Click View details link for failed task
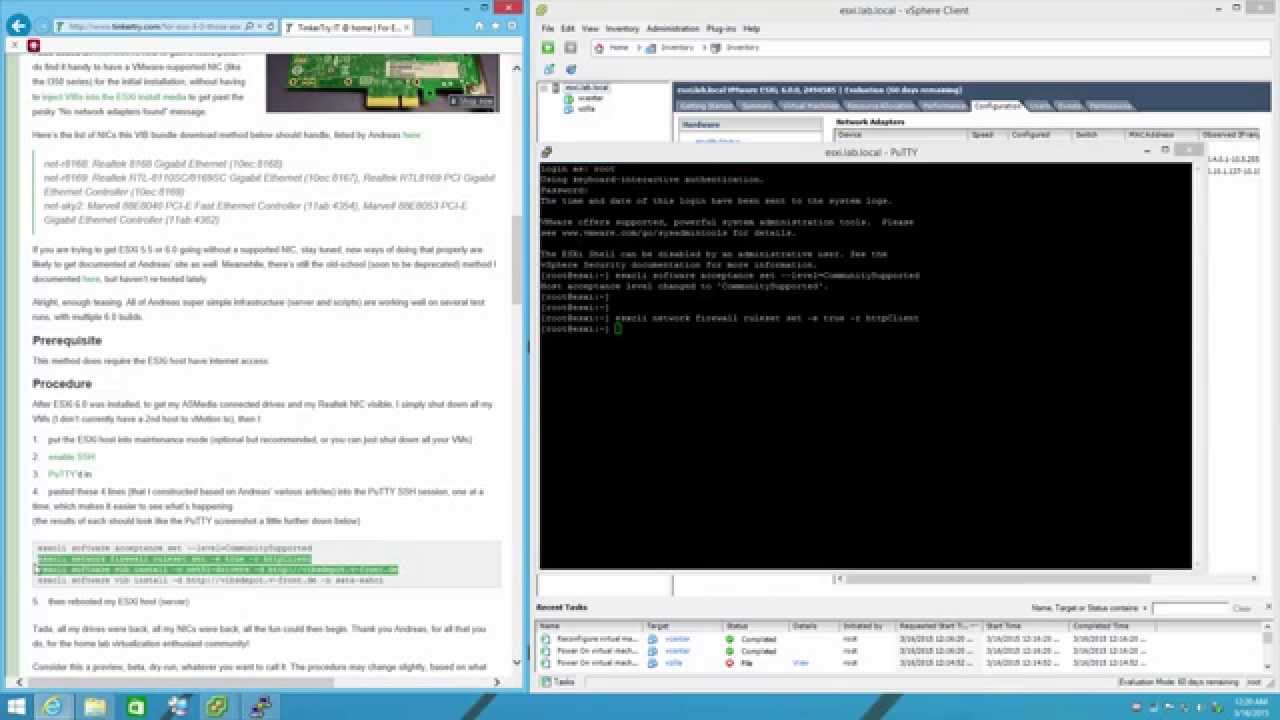Image resolution: width=1280 pixels, height=720 pixels. tap(800, 663)
